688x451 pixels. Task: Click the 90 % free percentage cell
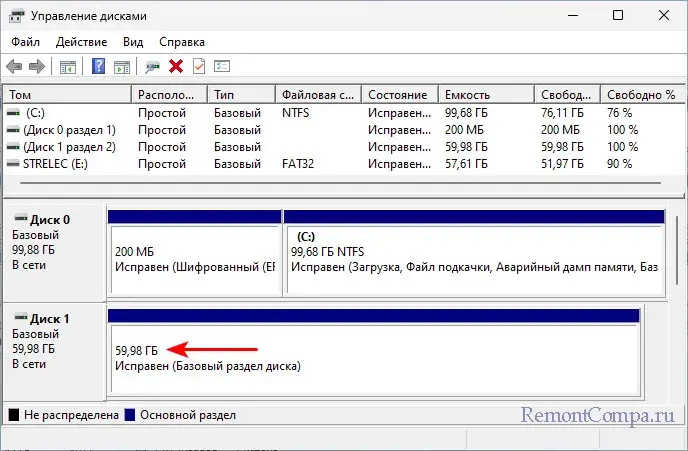coord(620,164)
